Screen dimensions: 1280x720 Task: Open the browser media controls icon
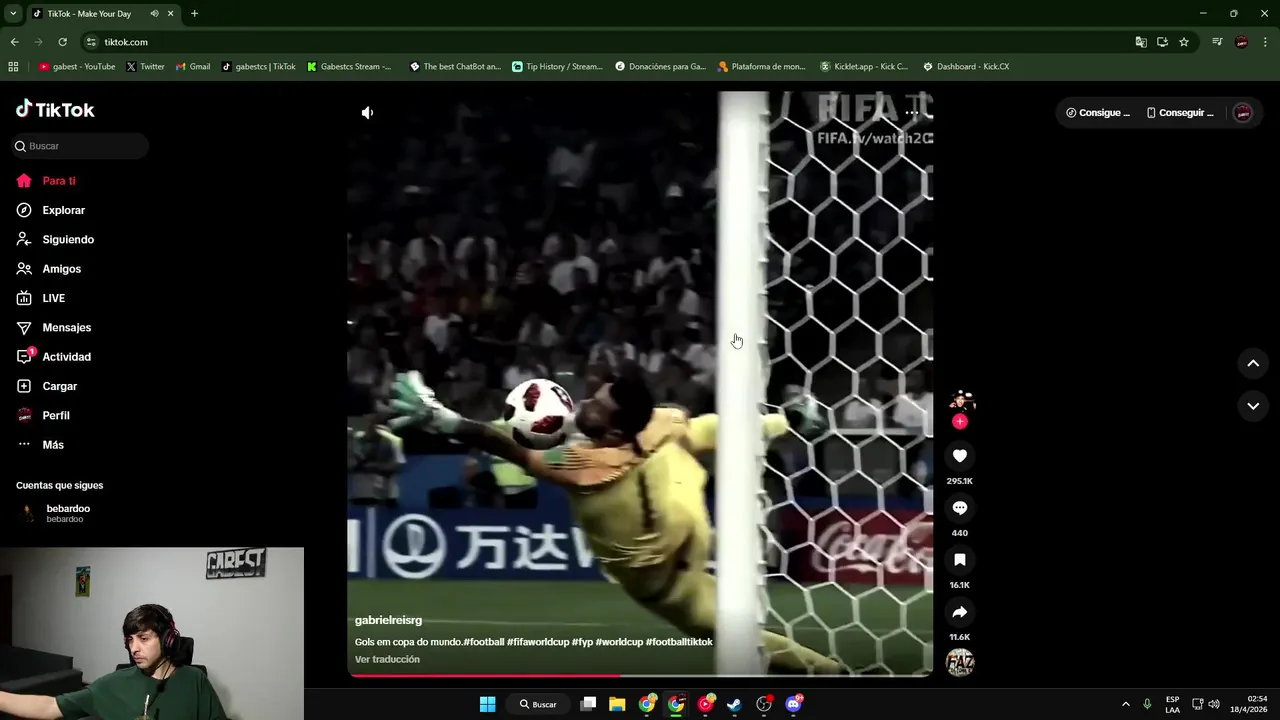coord(1217,42)
